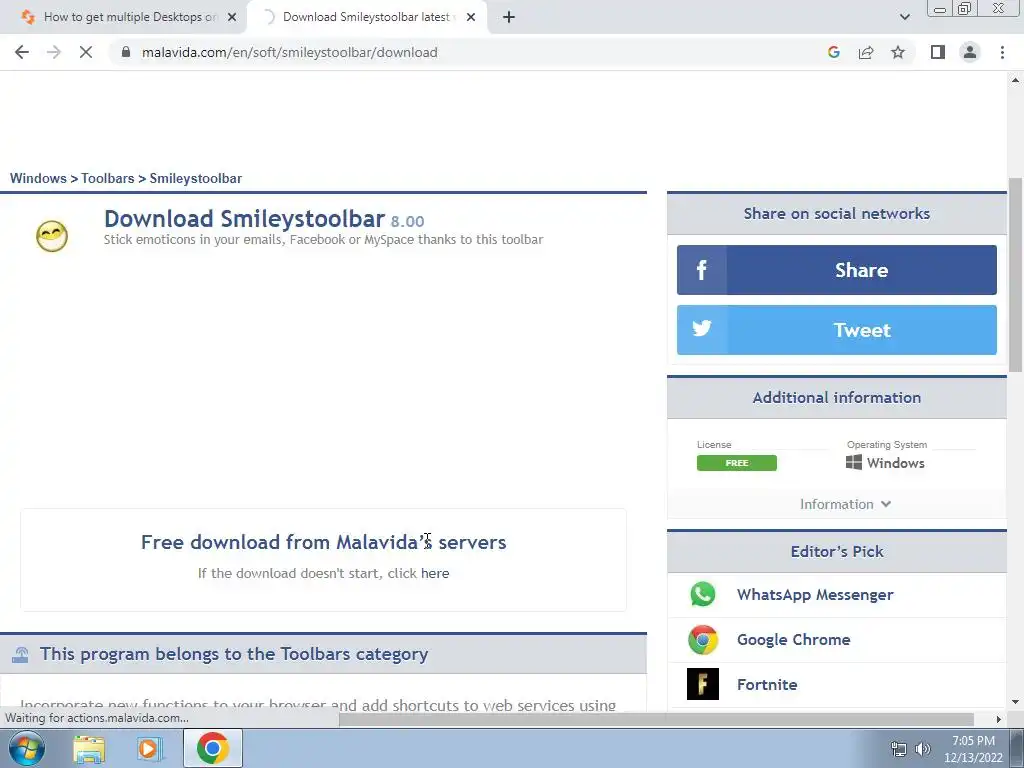View site security lock info
1024x768 pixels.
point(126,52)
